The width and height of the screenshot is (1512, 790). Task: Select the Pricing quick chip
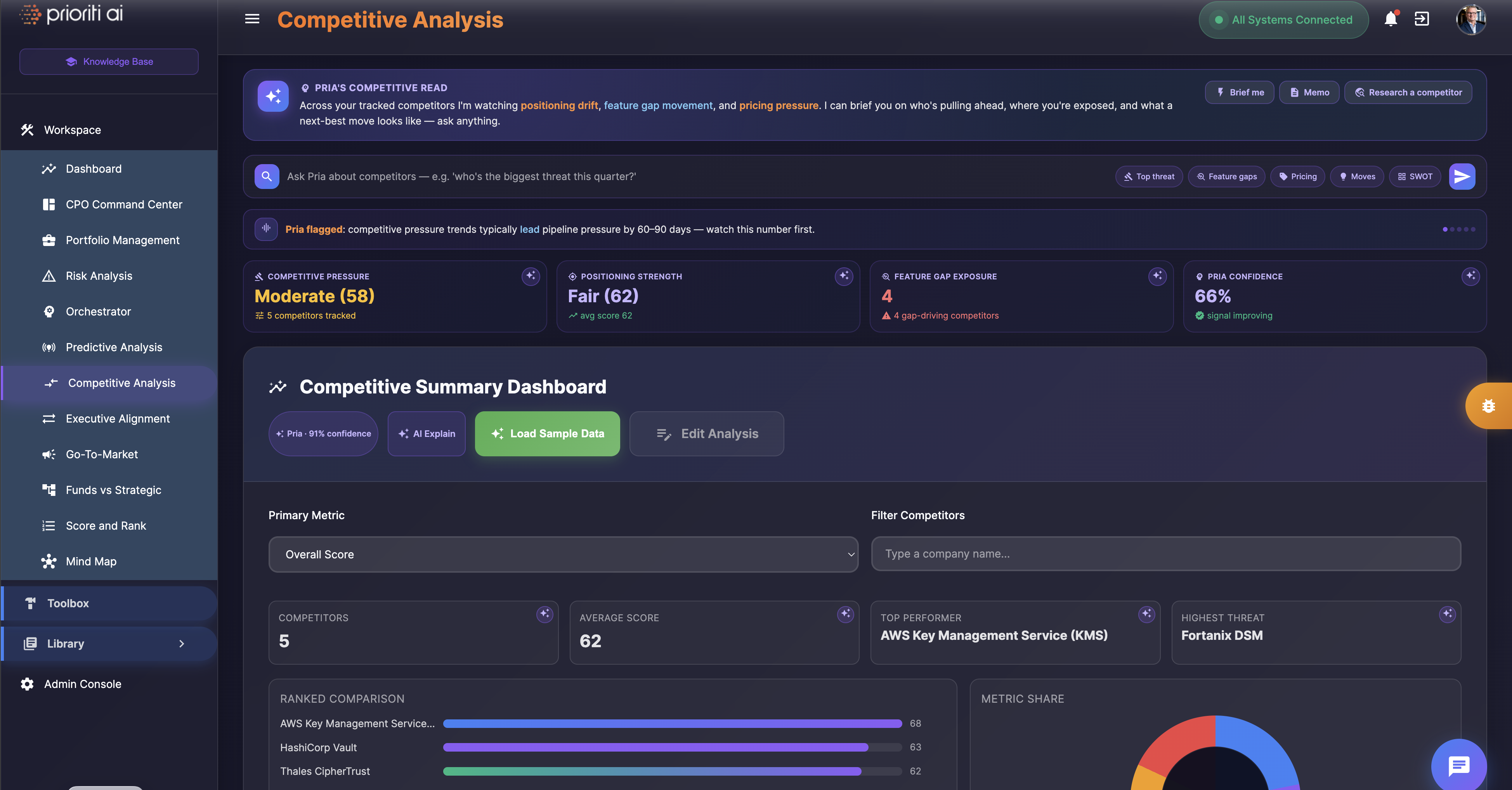point(1297,176)
